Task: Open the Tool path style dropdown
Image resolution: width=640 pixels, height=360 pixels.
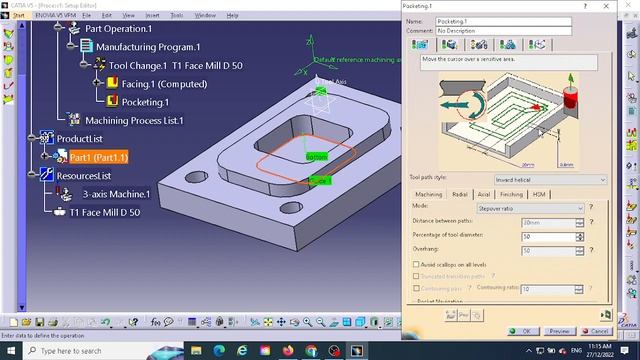Action: (x=550, y=180)
